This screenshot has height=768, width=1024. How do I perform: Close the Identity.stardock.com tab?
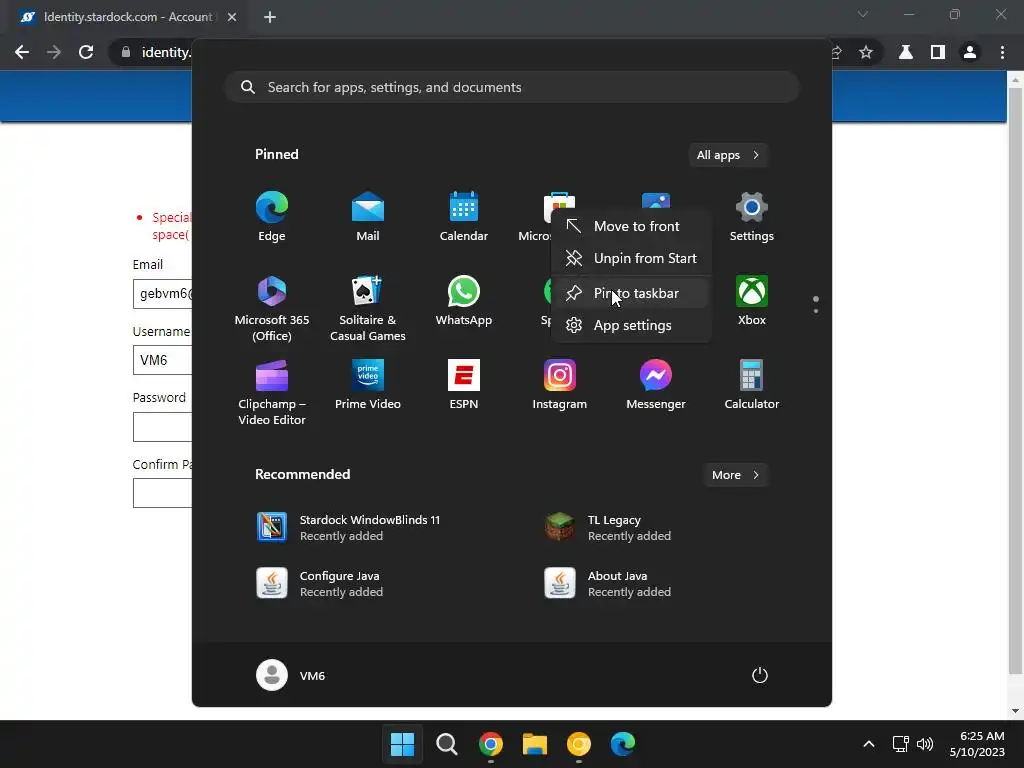tap(232, 17)
